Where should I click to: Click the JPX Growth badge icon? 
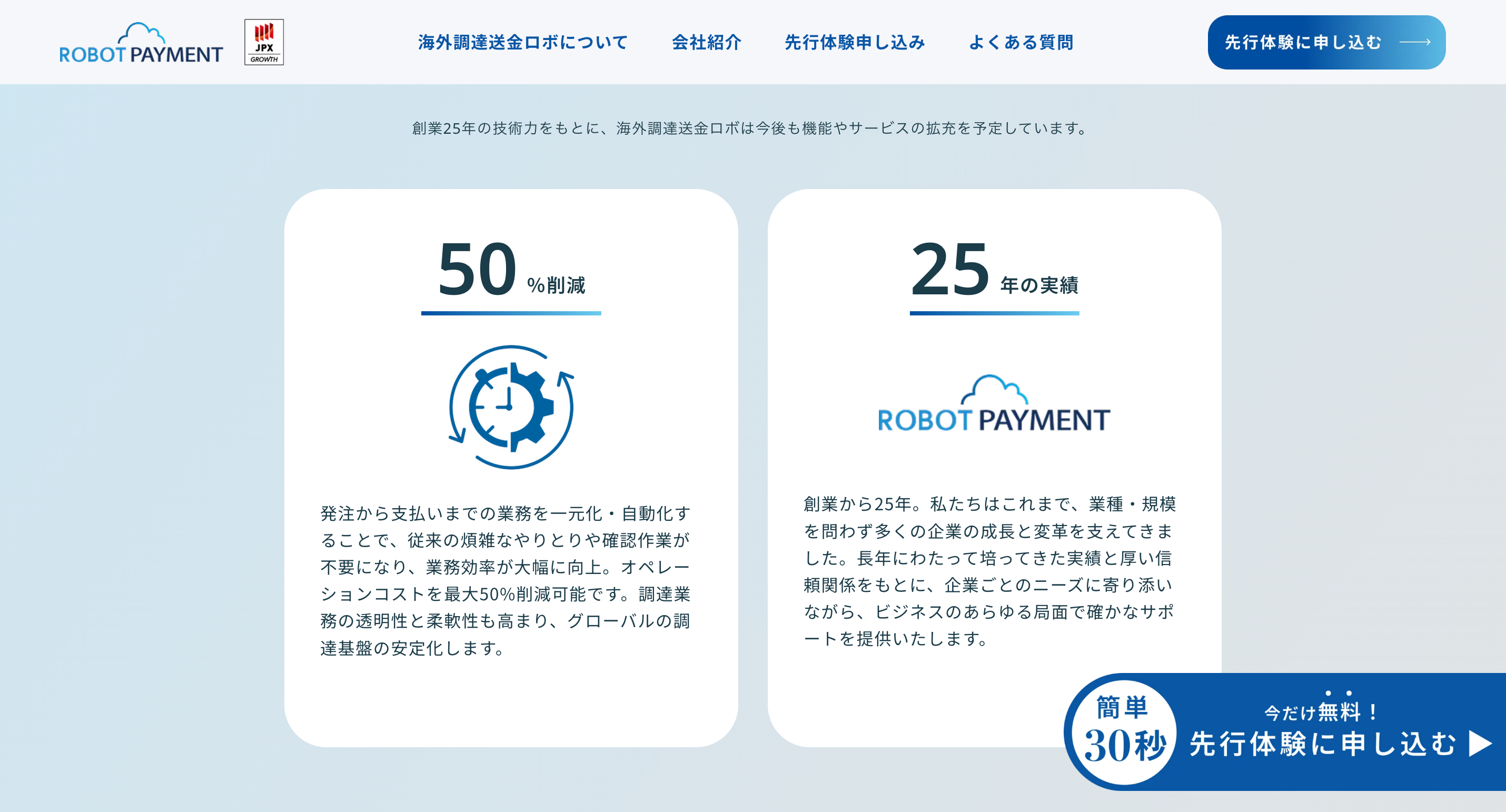[264, 42]
